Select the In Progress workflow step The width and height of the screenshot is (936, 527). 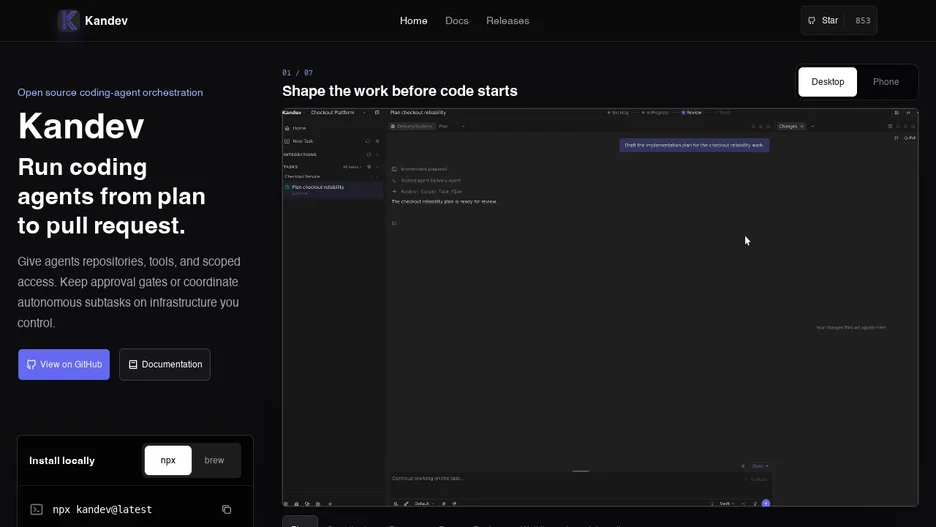pos(655,112)
